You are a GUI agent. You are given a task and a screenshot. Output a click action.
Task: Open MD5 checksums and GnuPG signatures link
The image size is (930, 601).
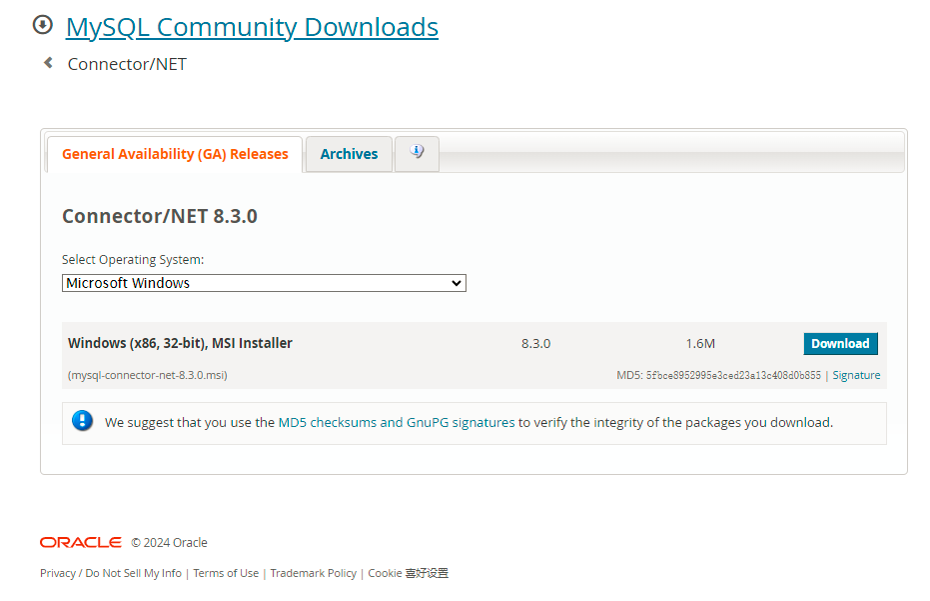pyautogui.click(x=396, y=422)
